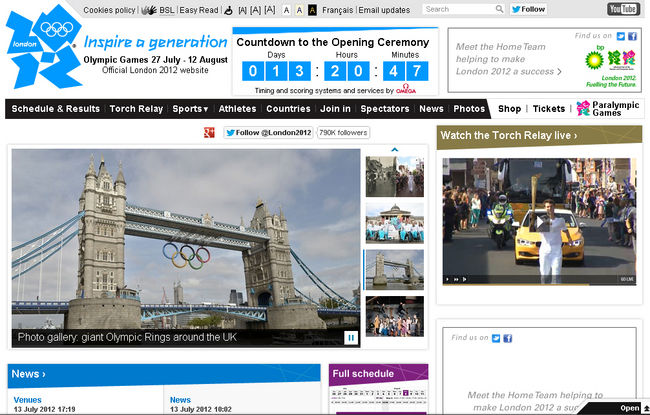Expand the Open panel at bottom right
Viewport: 650px width, 415px height.
634,408
